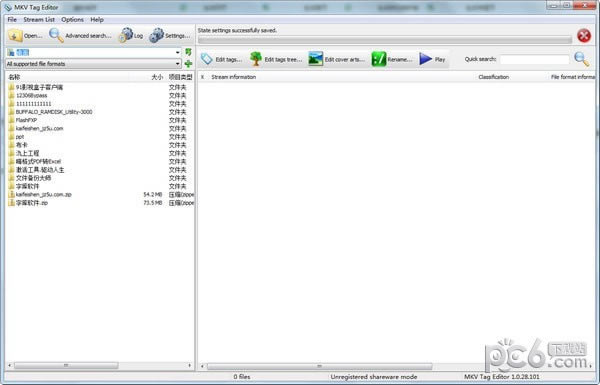This screenshot has height=385, width=600.
Task: Click the Rename tool
Action: click(x=392, y=59)
